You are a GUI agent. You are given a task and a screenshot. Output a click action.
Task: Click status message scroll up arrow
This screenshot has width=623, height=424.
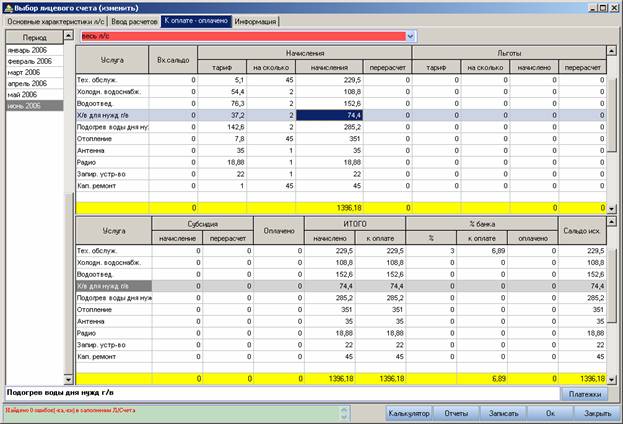click(x=344, y=409)
